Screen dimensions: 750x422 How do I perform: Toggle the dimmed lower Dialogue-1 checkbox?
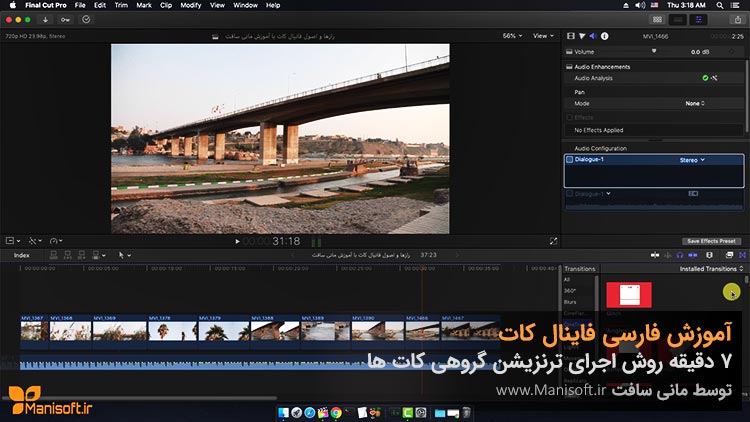[570, 194]
